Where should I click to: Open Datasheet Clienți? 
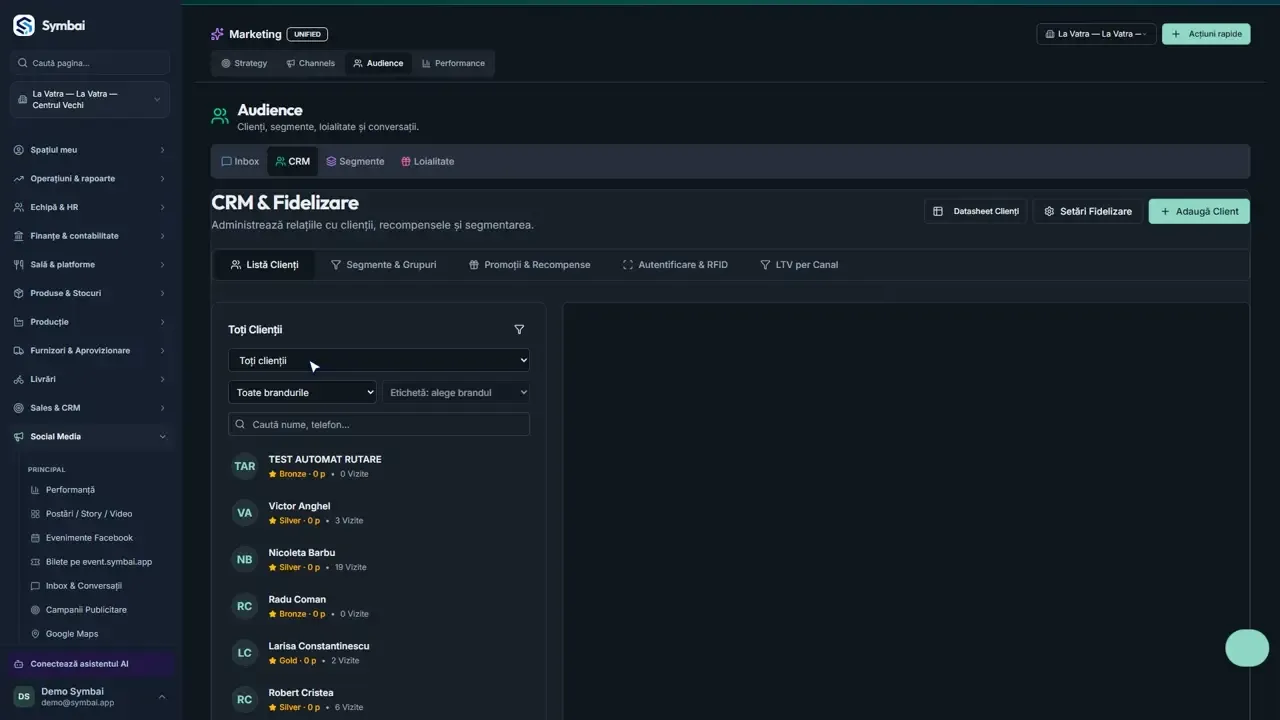pos(975,211)
